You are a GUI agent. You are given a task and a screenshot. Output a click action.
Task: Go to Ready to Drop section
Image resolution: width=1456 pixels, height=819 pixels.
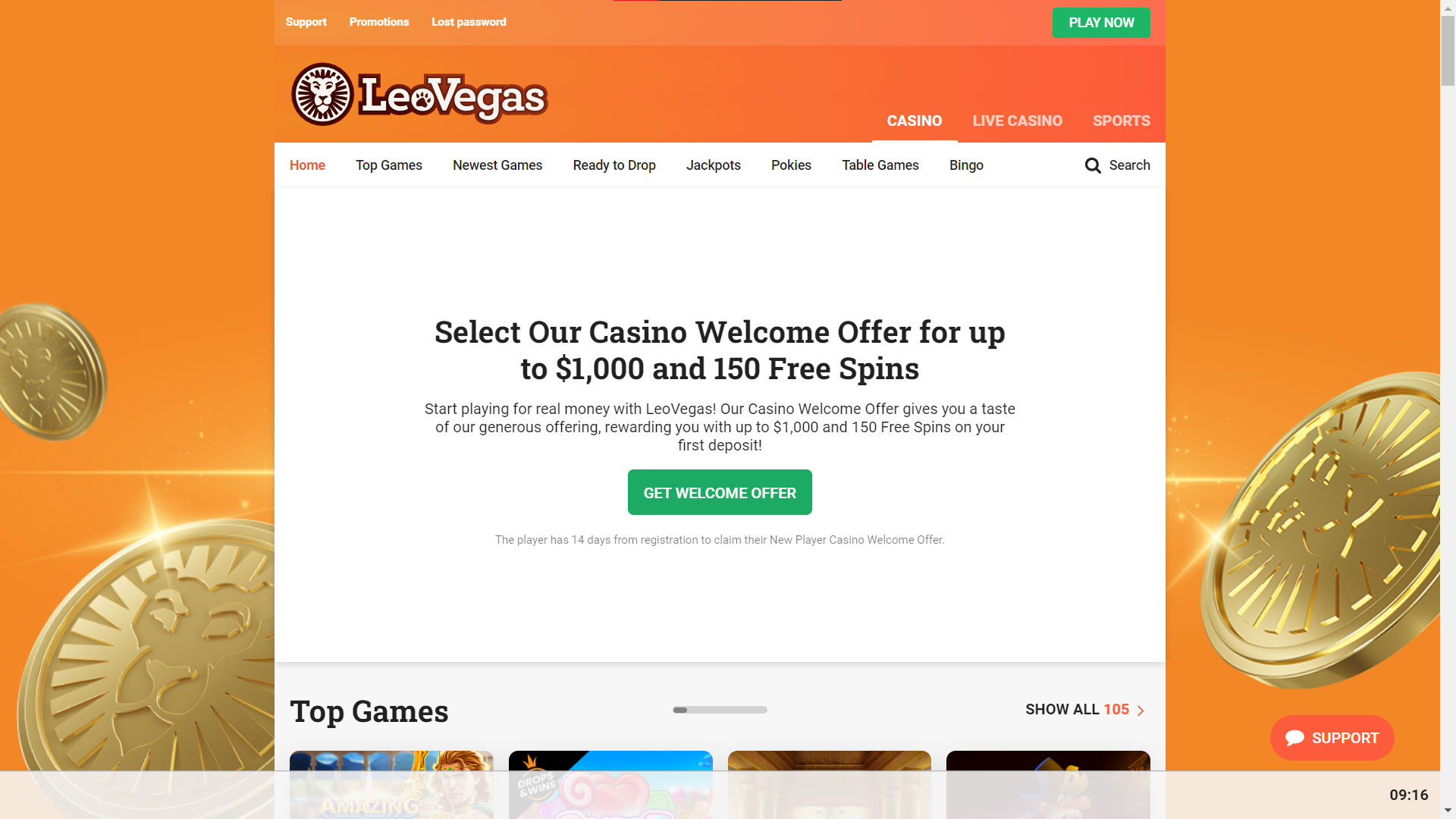614,165
